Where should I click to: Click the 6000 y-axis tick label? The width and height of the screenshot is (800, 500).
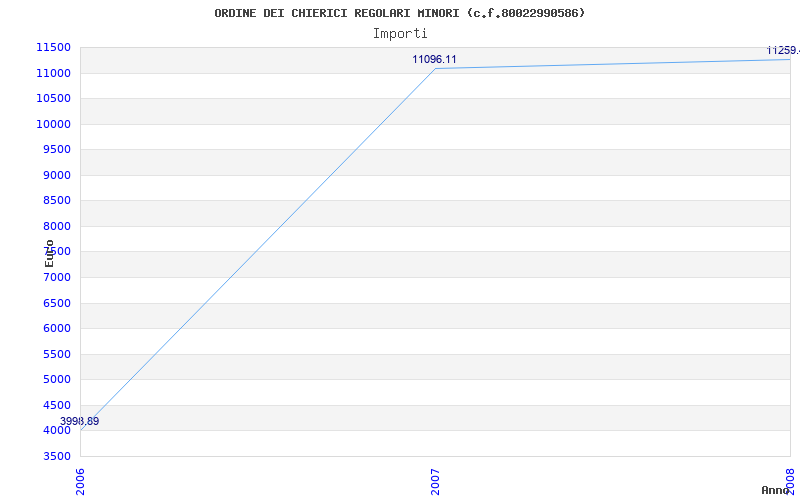pyautogui.click(x=57, y=329)
